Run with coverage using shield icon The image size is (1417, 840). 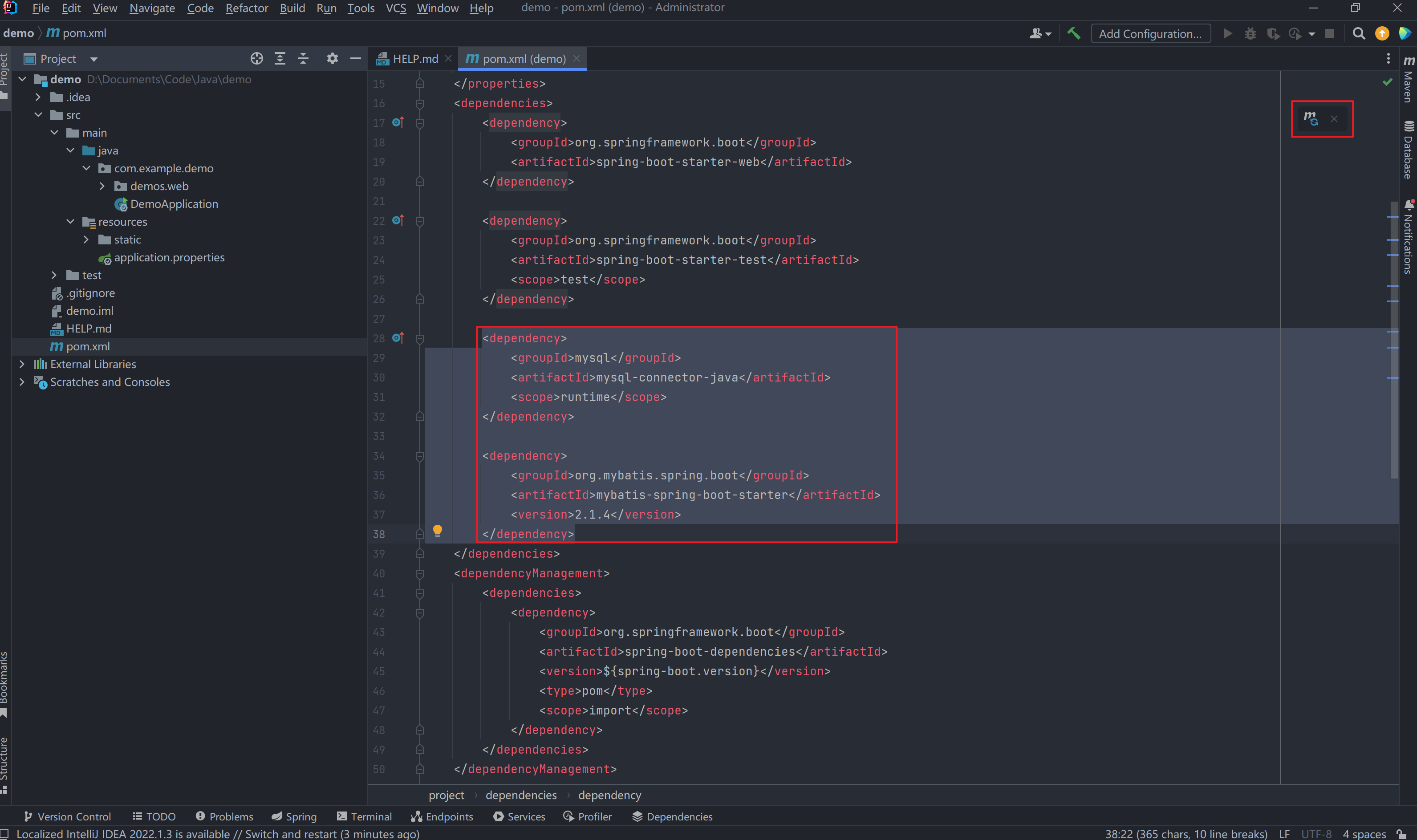1274,33
